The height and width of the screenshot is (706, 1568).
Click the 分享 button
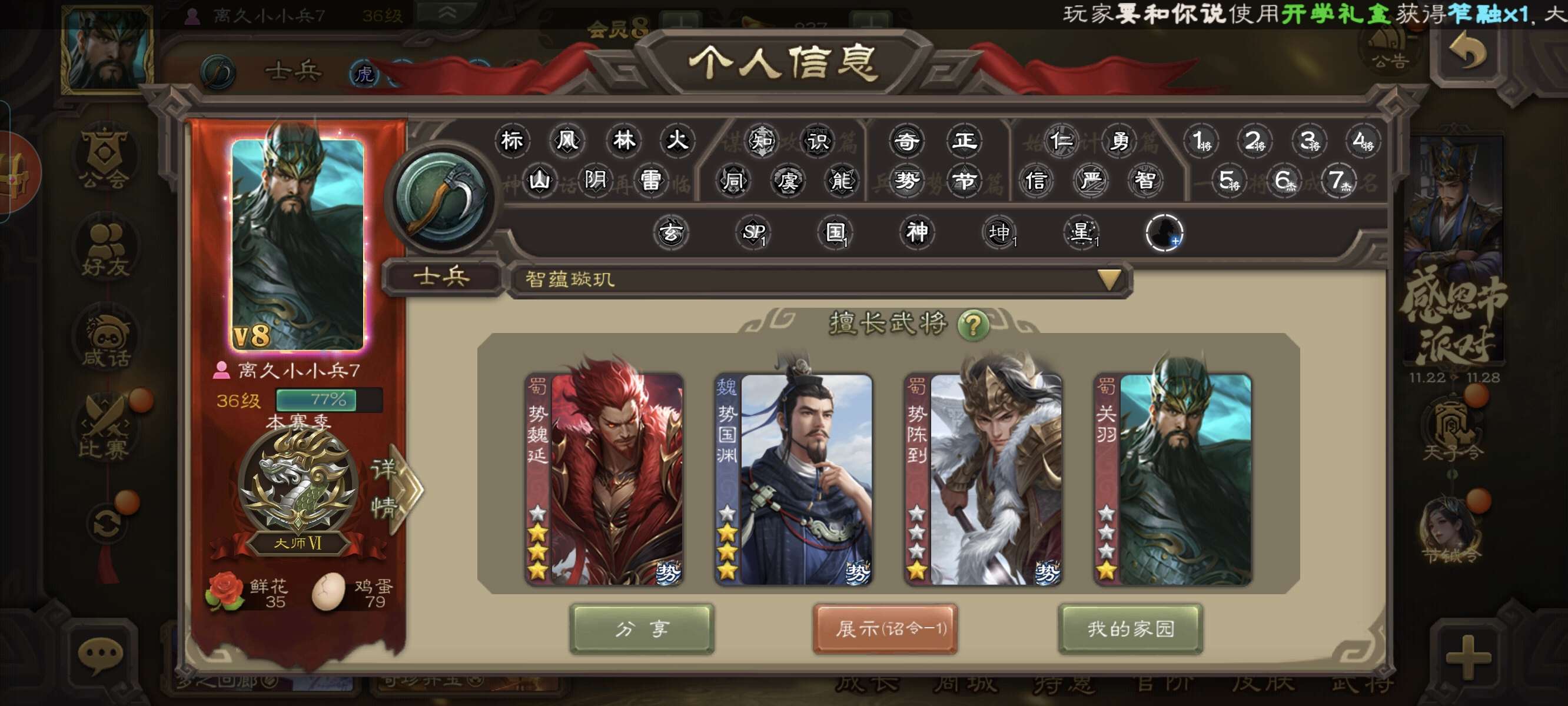click(x=642, y=628)
